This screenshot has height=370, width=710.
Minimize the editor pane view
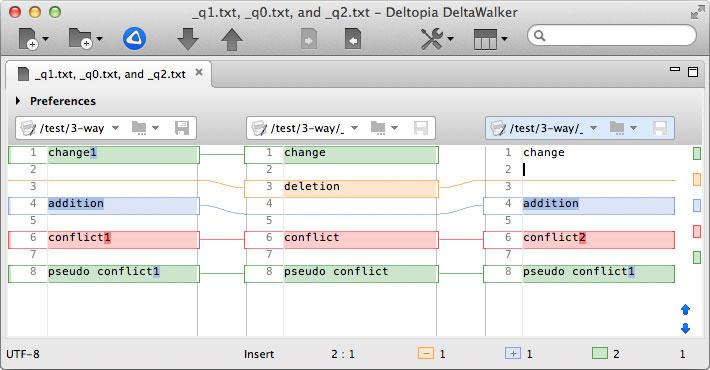pos(675,69)
